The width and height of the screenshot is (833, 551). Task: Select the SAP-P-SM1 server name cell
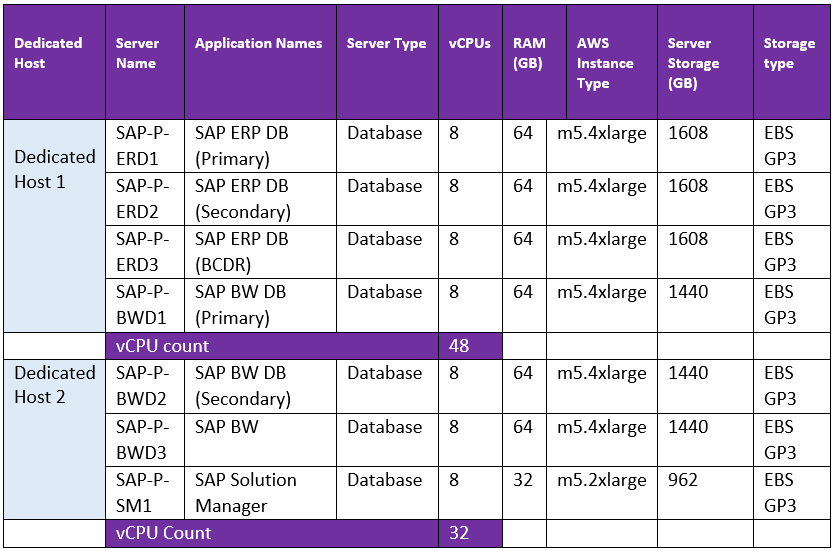click(x=143, y=492)
